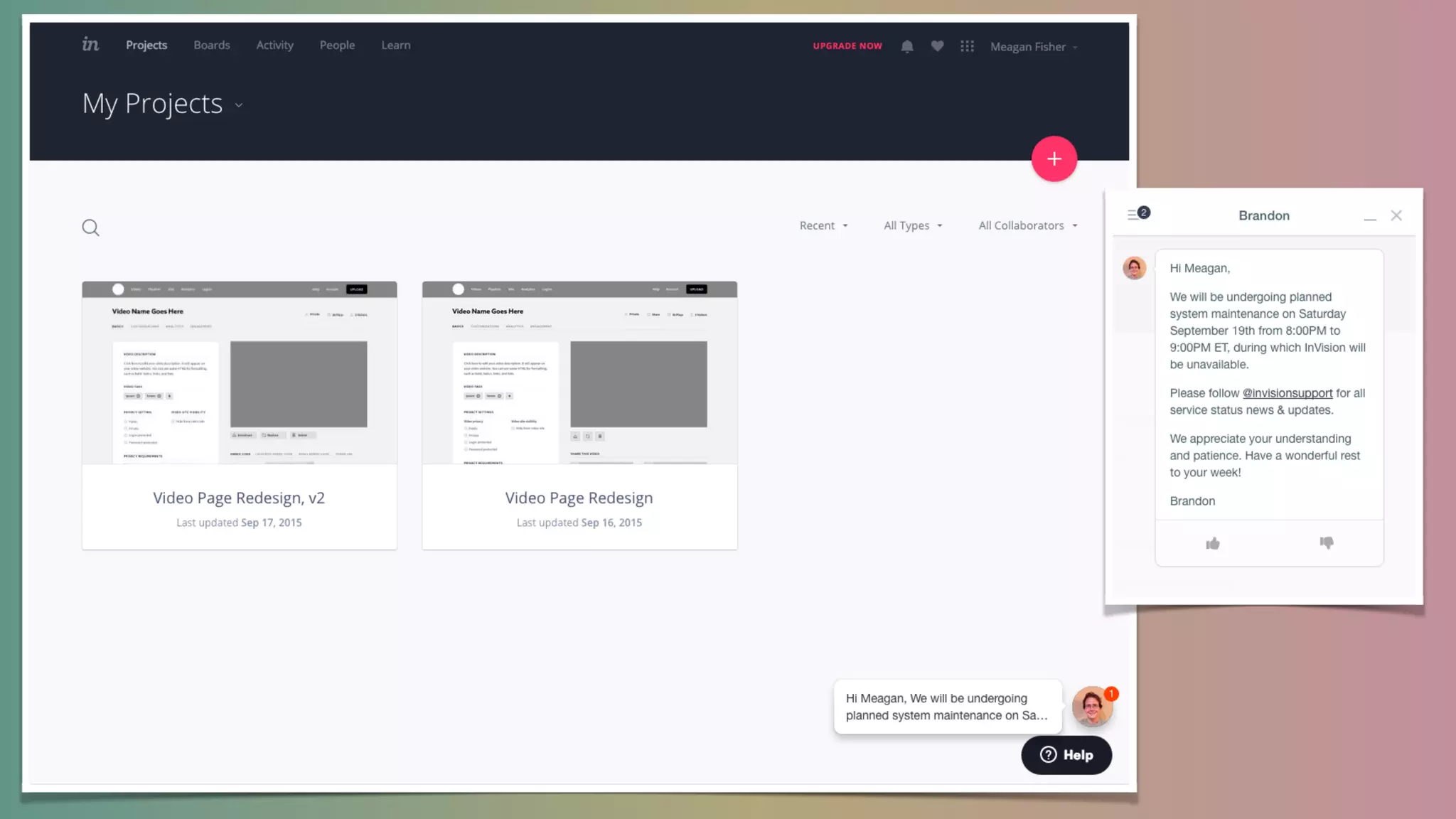The height and width of the screenshot is (819, 1456).
Task: Click the heart icon in the header
Action: 937,46
